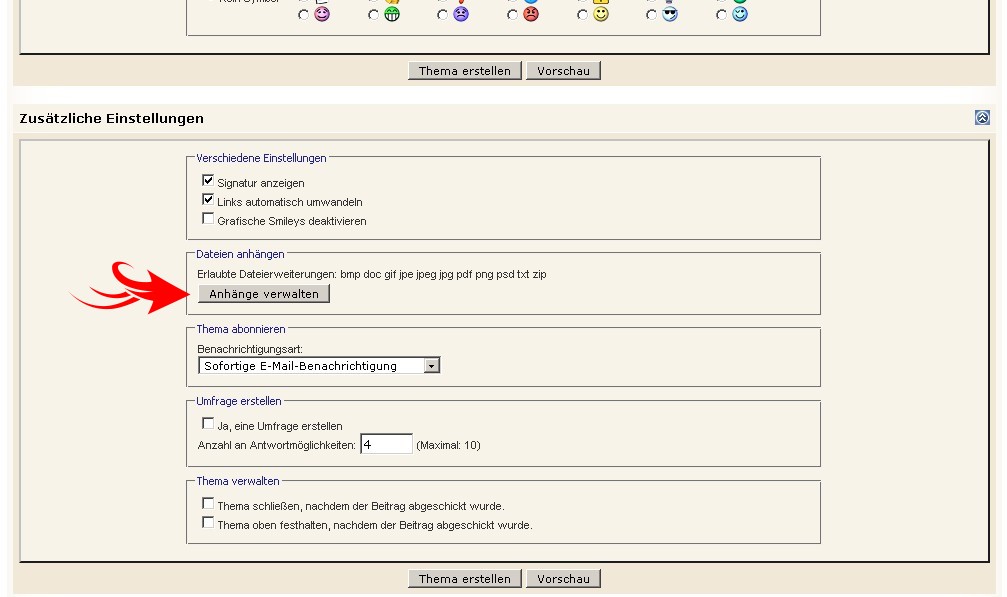Image resolution: width=1007 pixels, height=597 pixels.
Task: Tick Ja, eine Umfrage erstellen
Action: click(208, 424)
